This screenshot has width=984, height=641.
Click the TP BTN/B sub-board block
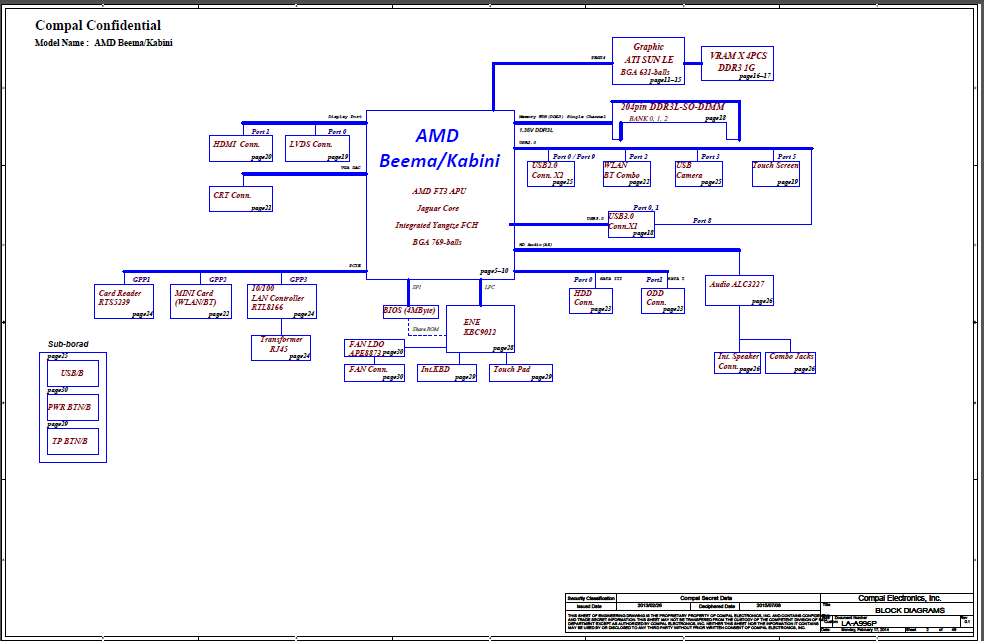(73, 441)
